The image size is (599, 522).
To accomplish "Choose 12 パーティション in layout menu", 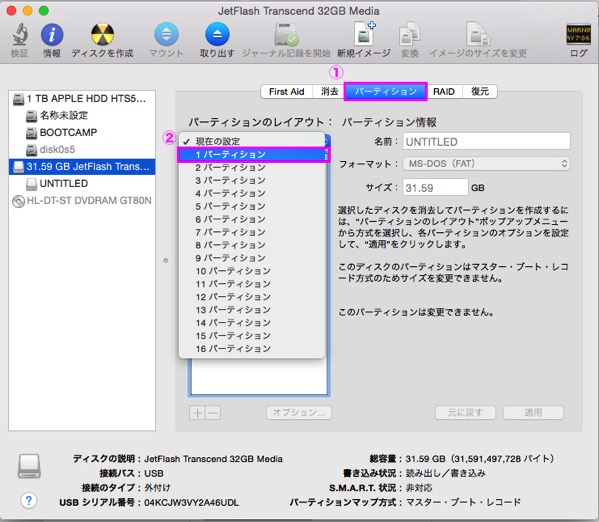I will pos(252,297).
